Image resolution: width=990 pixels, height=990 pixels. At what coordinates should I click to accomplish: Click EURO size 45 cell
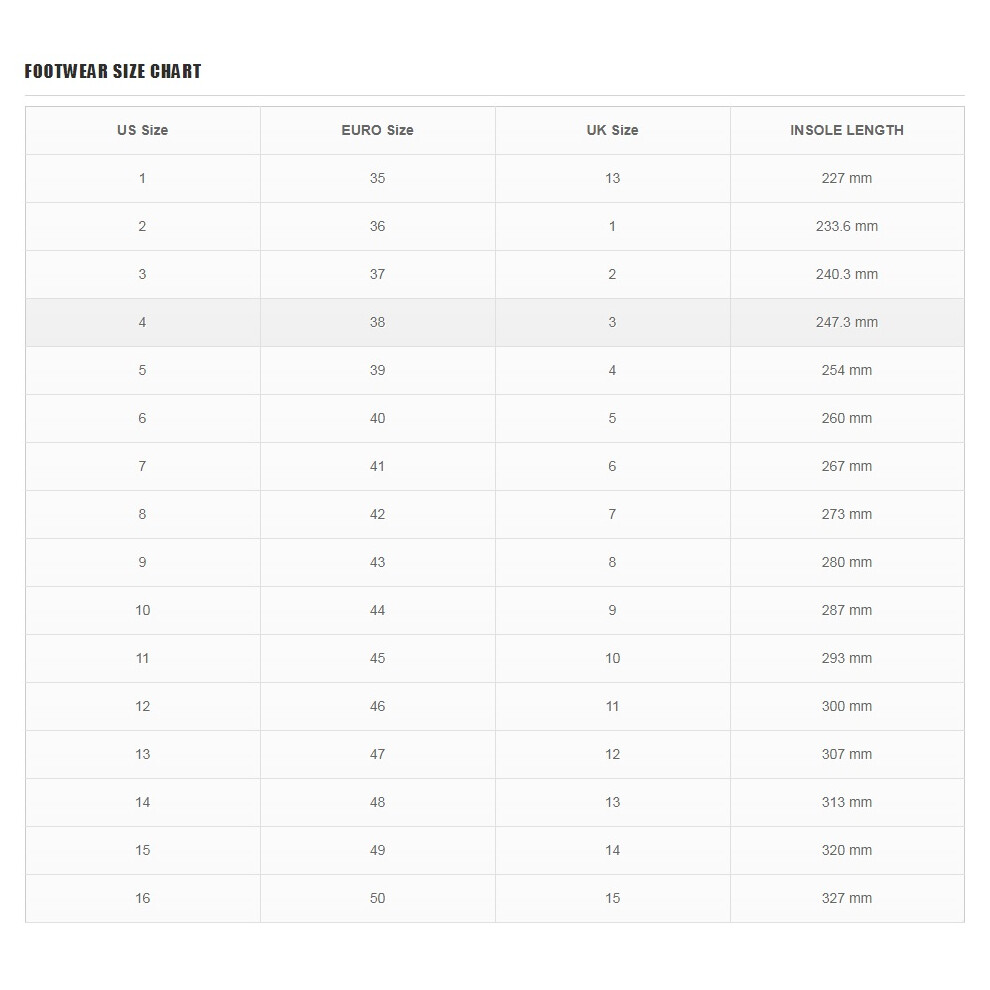(x=378, y=659)
